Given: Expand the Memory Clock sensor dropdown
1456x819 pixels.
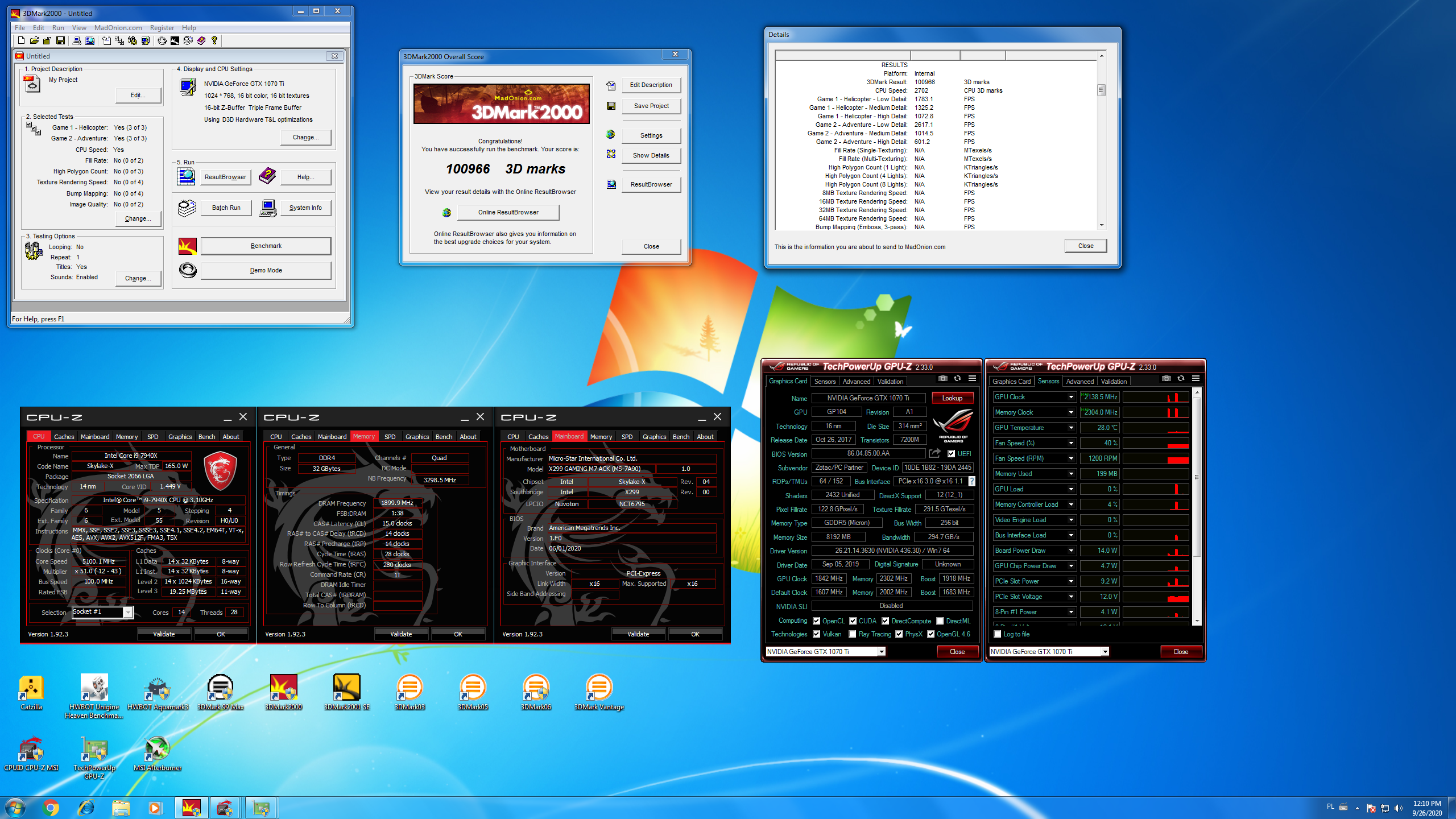Looking at the screenshot, I should [1071, 412].
